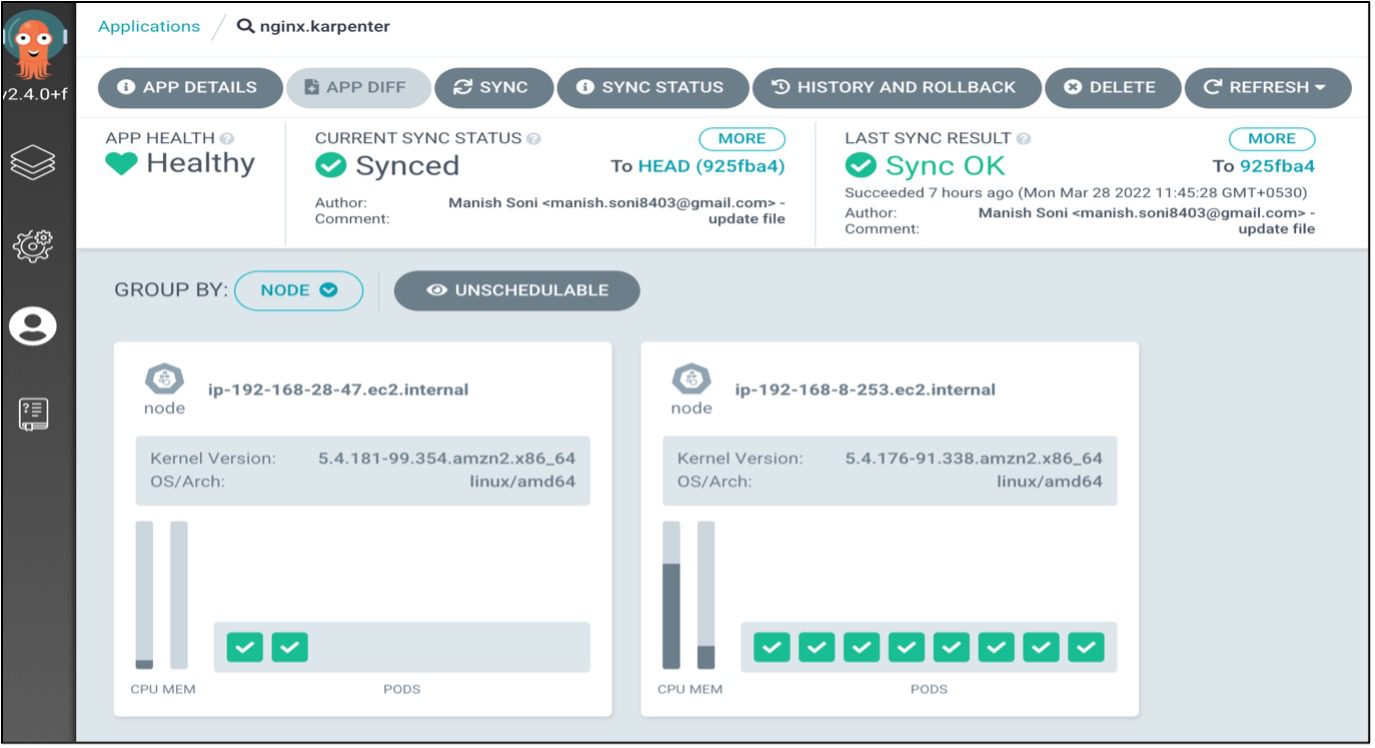Click the green Healthy heart icon
The width and height of the screenshot is (1375, 748).
[x=121, y=163]
